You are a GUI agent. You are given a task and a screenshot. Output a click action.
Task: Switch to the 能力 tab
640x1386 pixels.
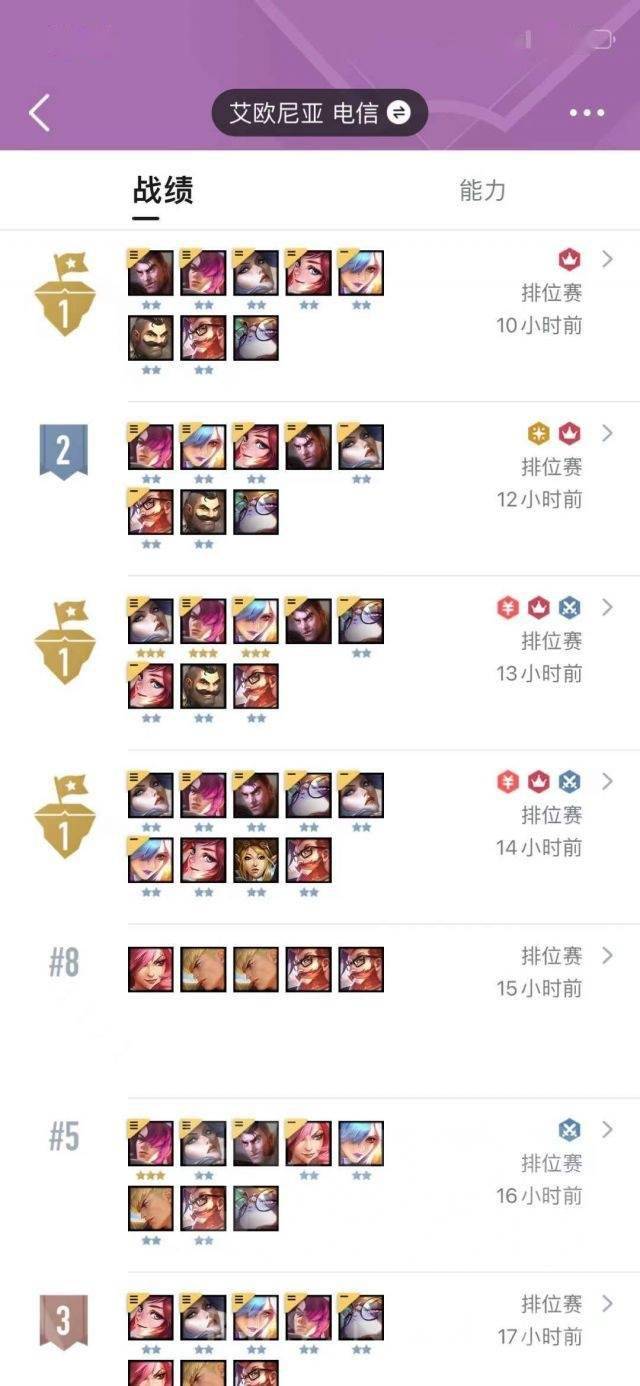point(483,190)
